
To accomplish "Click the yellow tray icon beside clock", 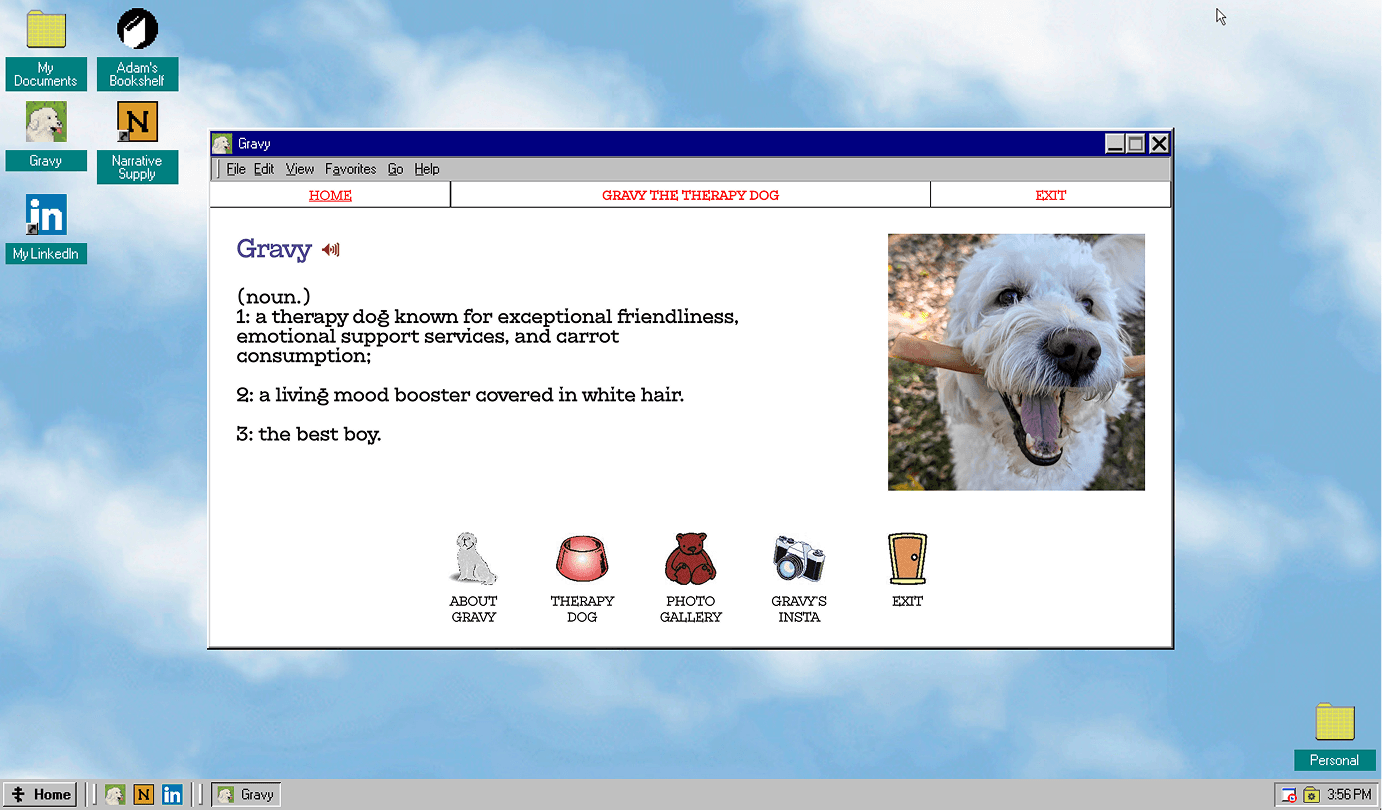I will pyautogui.click(x=1312, y=795).
